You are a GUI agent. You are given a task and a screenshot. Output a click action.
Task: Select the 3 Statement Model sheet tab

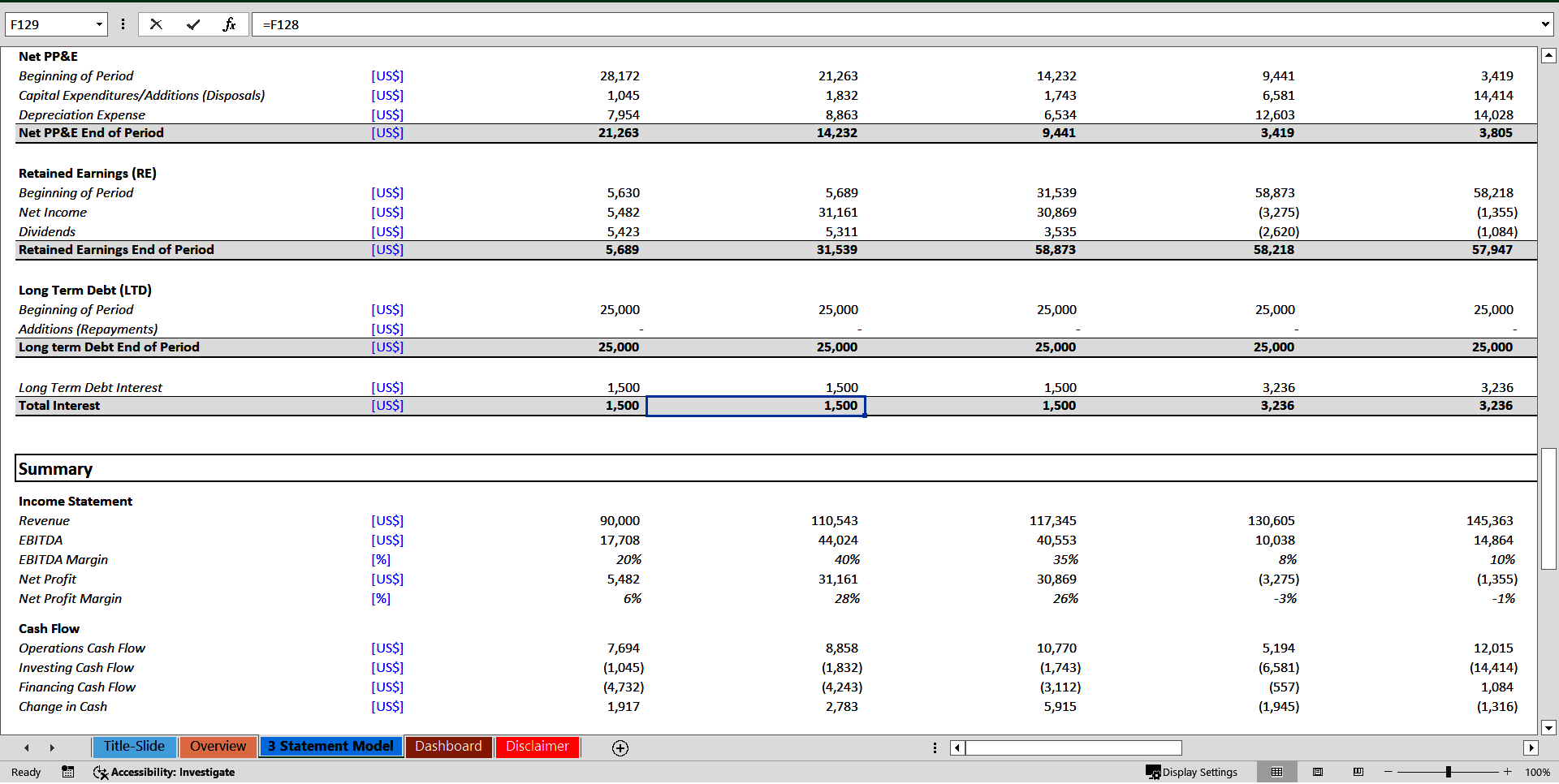pyautogui.click(x=330, y=747)
